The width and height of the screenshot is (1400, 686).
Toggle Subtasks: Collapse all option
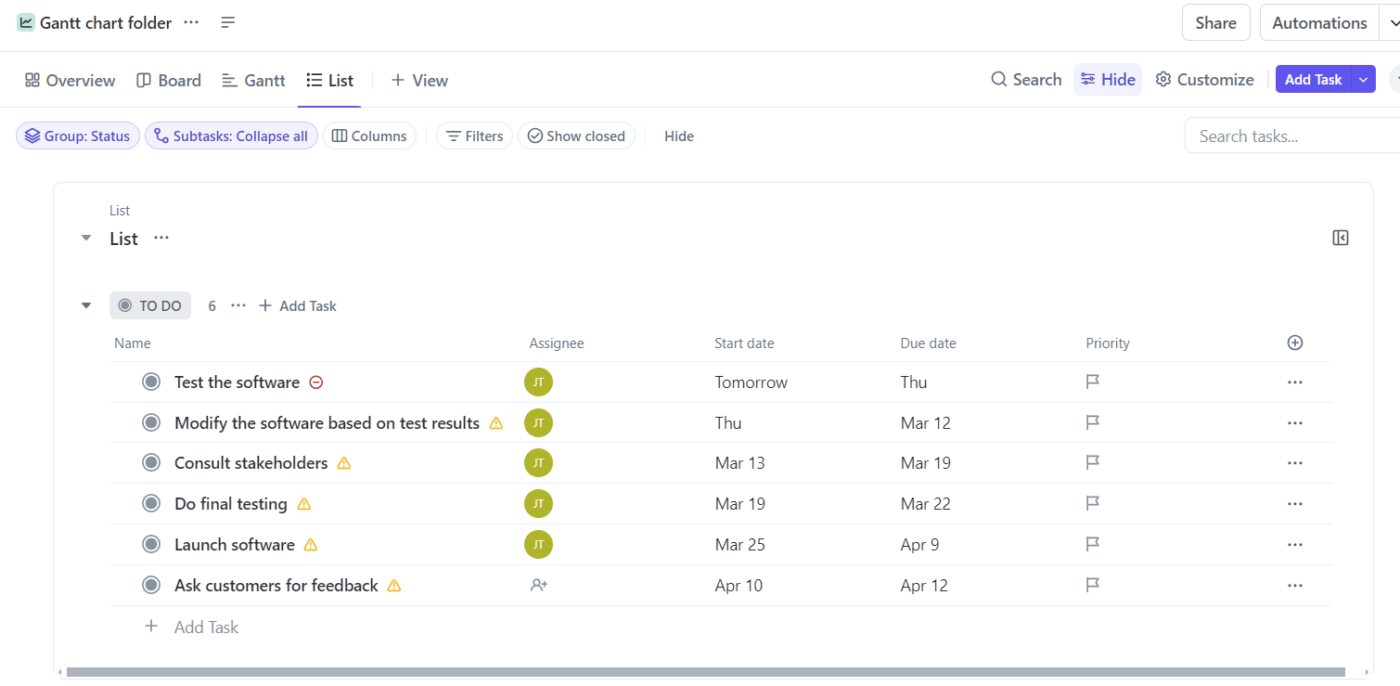tap(232, 136)
